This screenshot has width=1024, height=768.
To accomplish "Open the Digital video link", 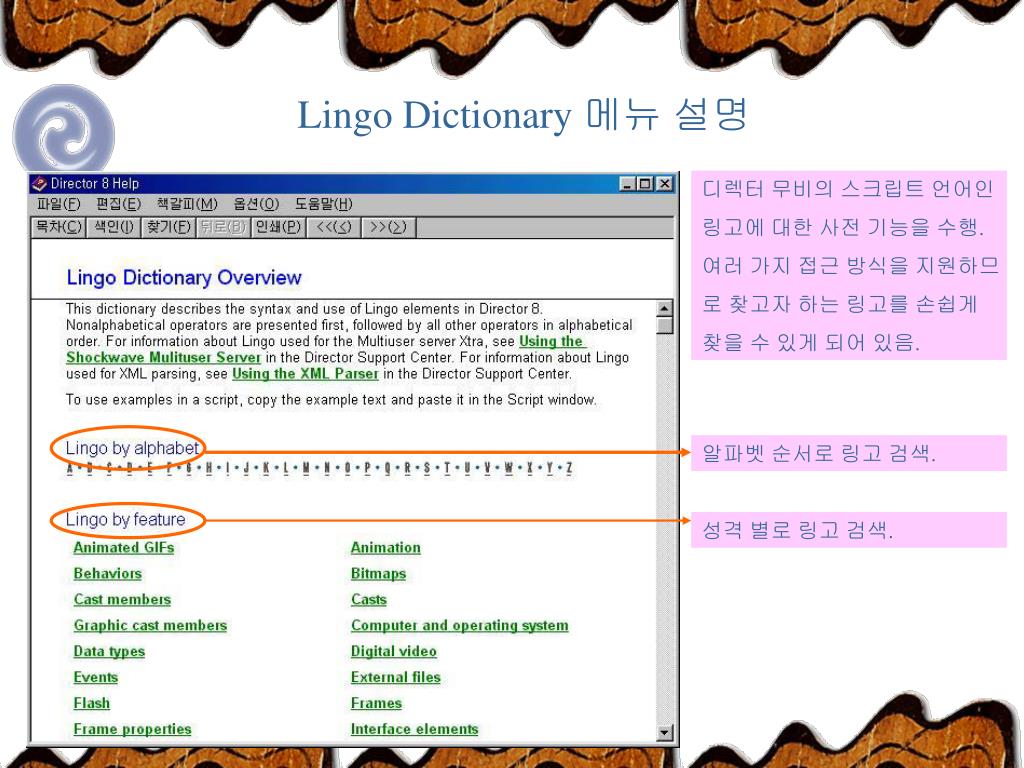I will coord(393,651).
